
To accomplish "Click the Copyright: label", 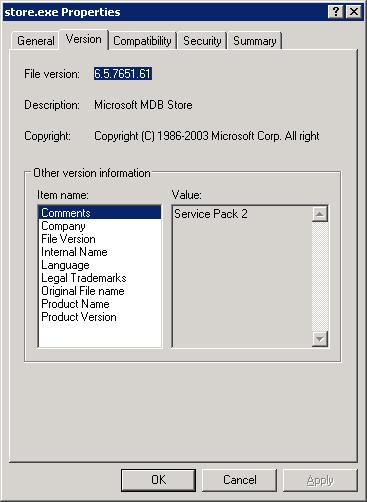I will coord(47,136).
